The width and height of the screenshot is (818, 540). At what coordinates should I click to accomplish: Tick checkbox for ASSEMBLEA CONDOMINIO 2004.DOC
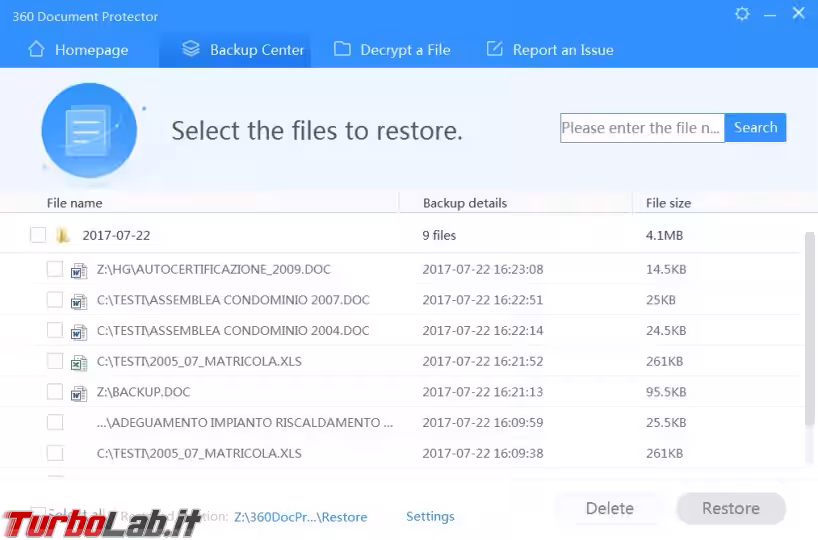pyautogui.click(x=55, y=330)
